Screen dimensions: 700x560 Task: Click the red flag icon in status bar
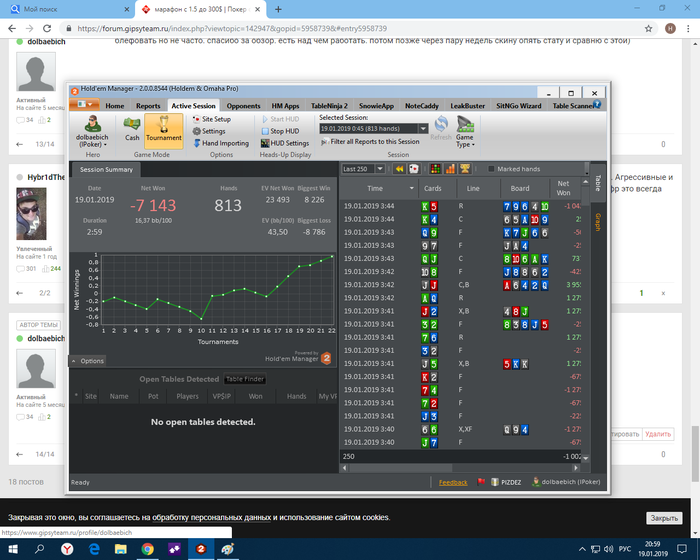(x=481, y=482)
